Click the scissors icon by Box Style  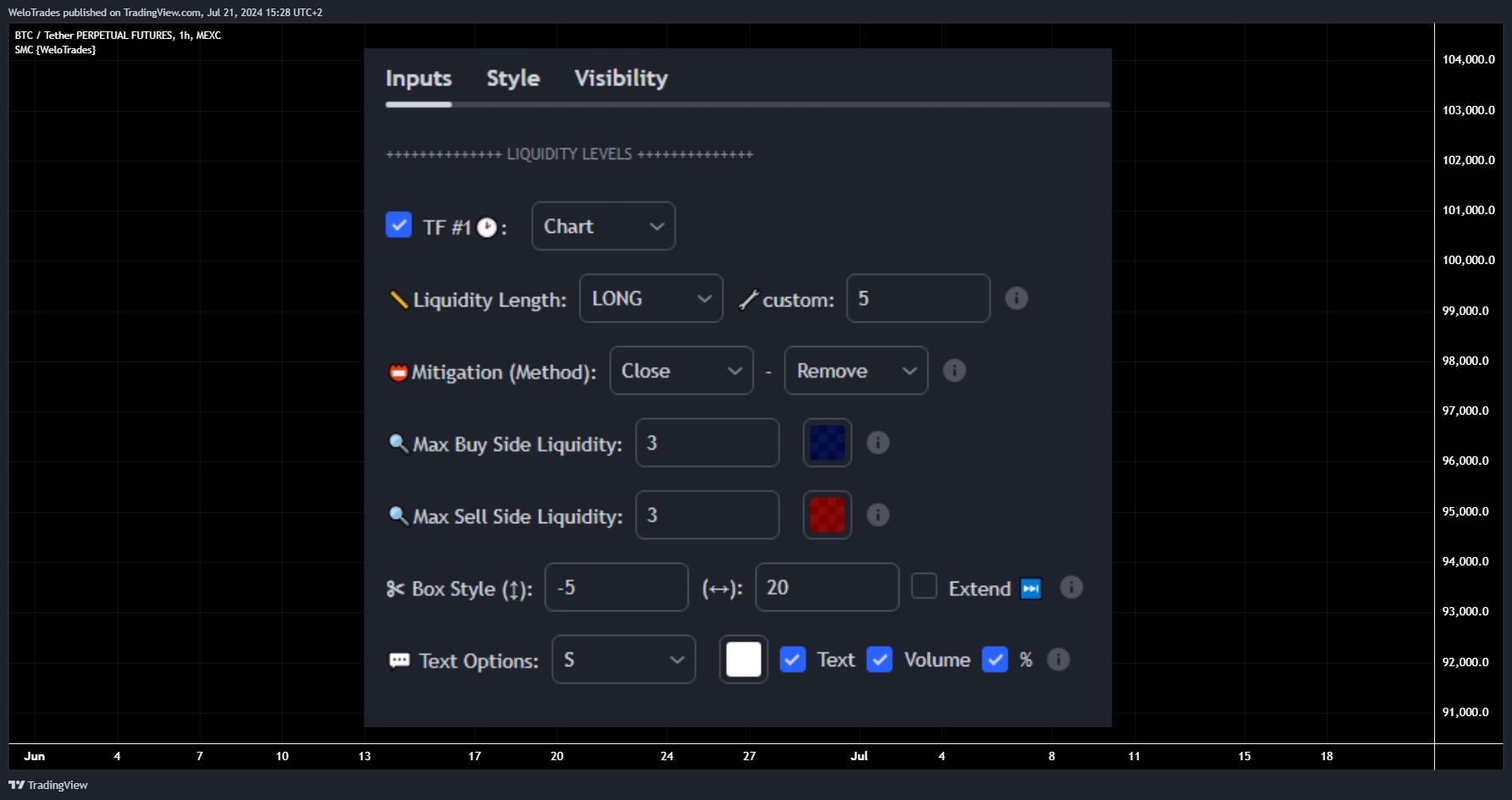point(395,588)
